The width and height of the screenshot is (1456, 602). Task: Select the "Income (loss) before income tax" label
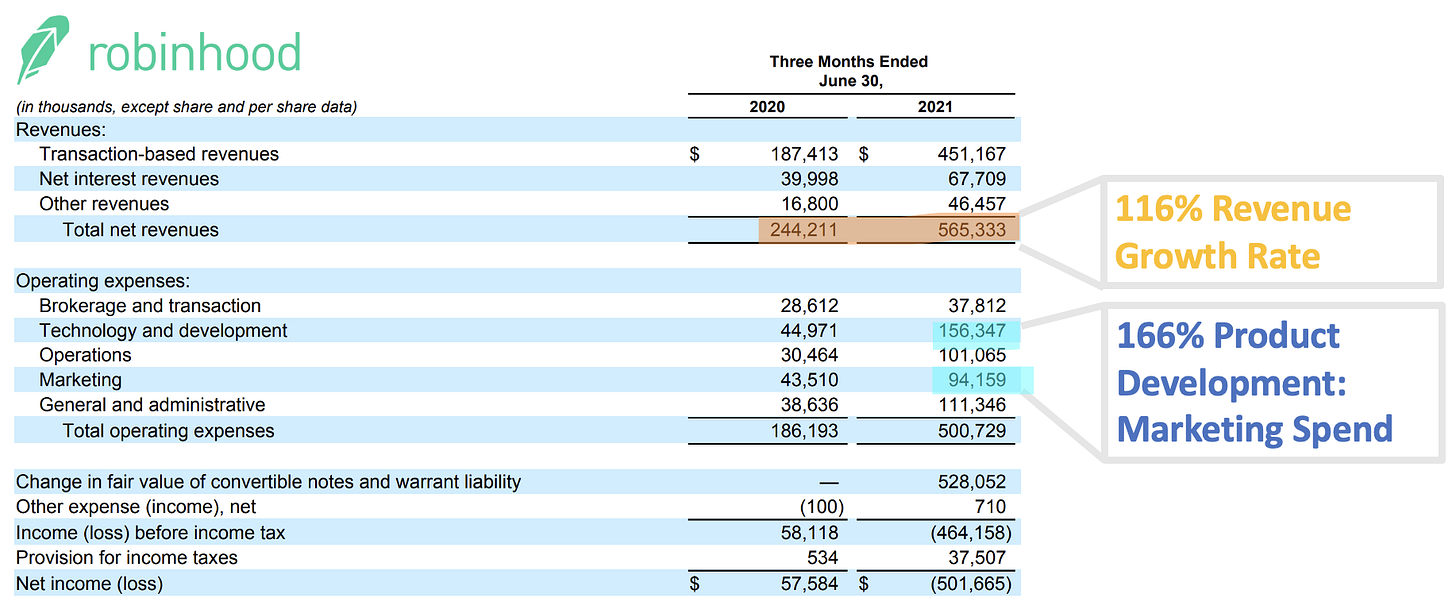pyautogui.click(x=150, y=533)
